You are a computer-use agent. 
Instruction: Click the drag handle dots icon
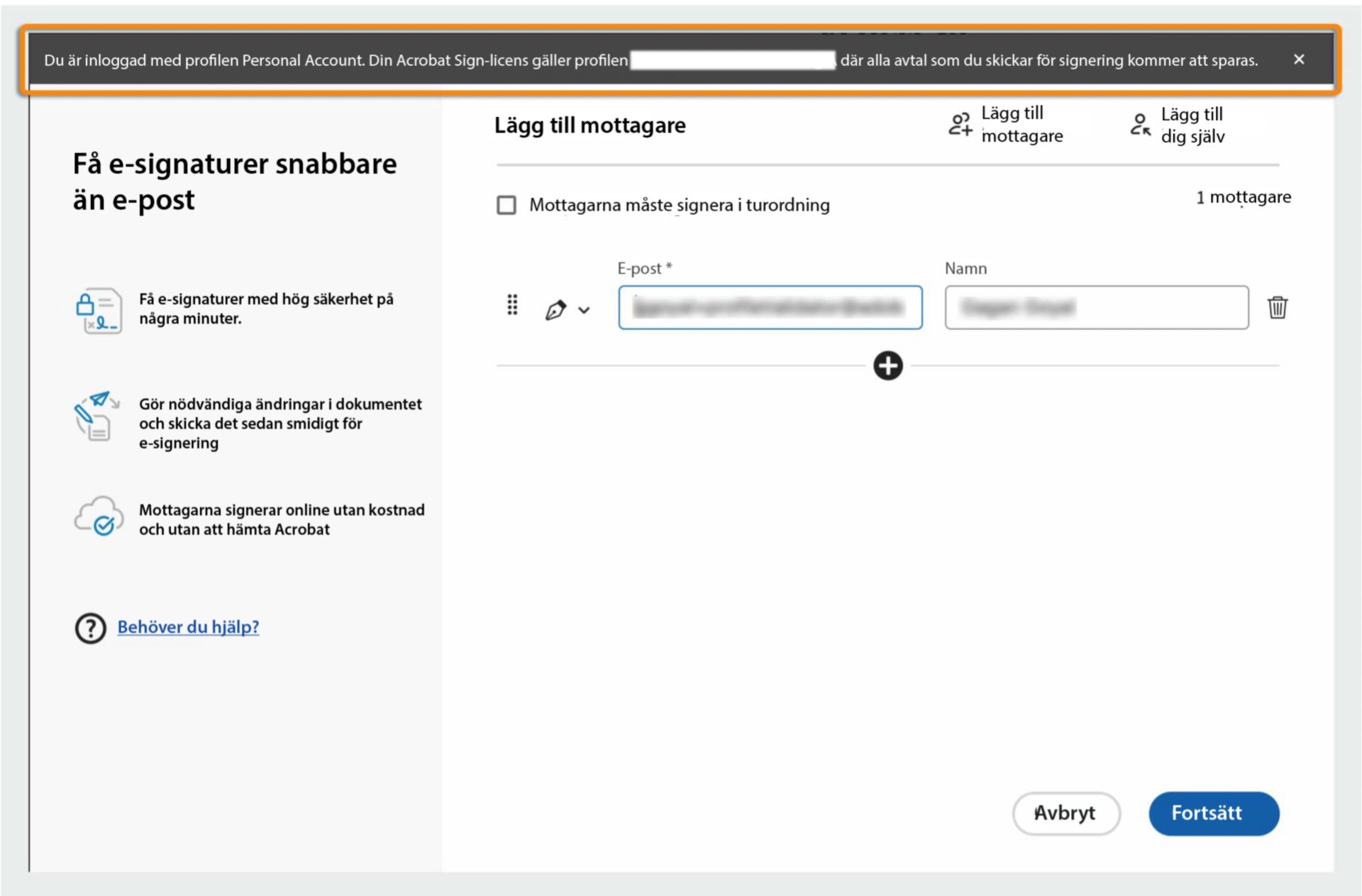point(512,306)
